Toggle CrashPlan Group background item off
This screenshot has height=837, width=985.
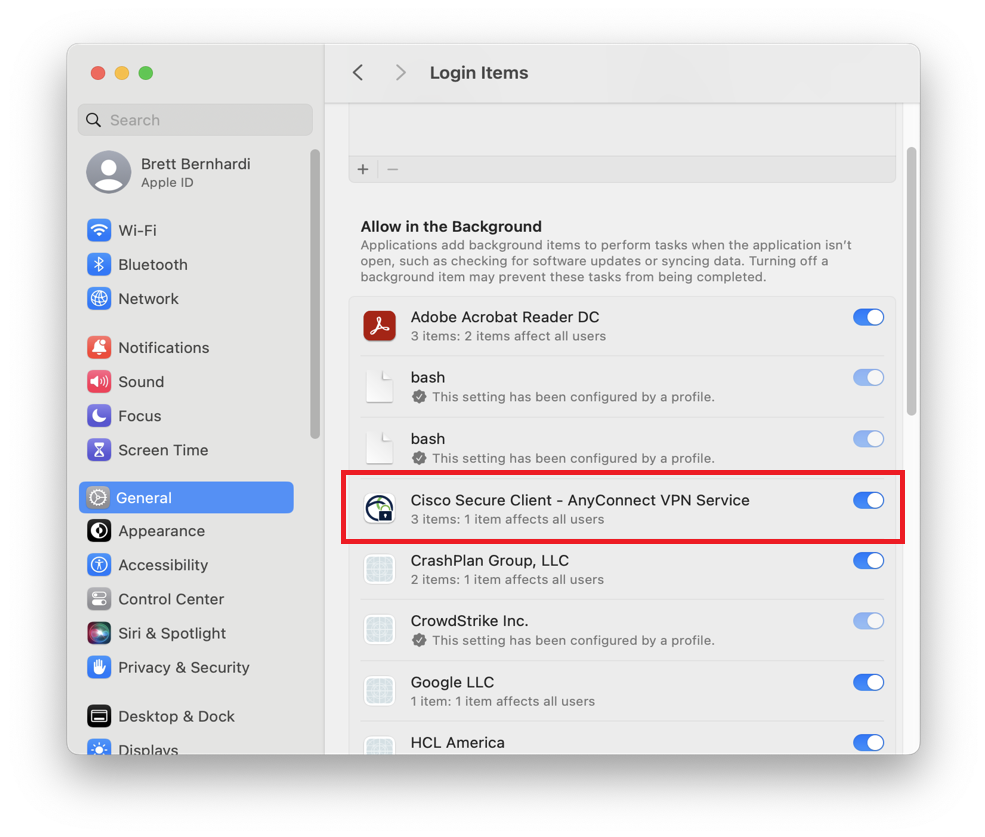(868, 561)
